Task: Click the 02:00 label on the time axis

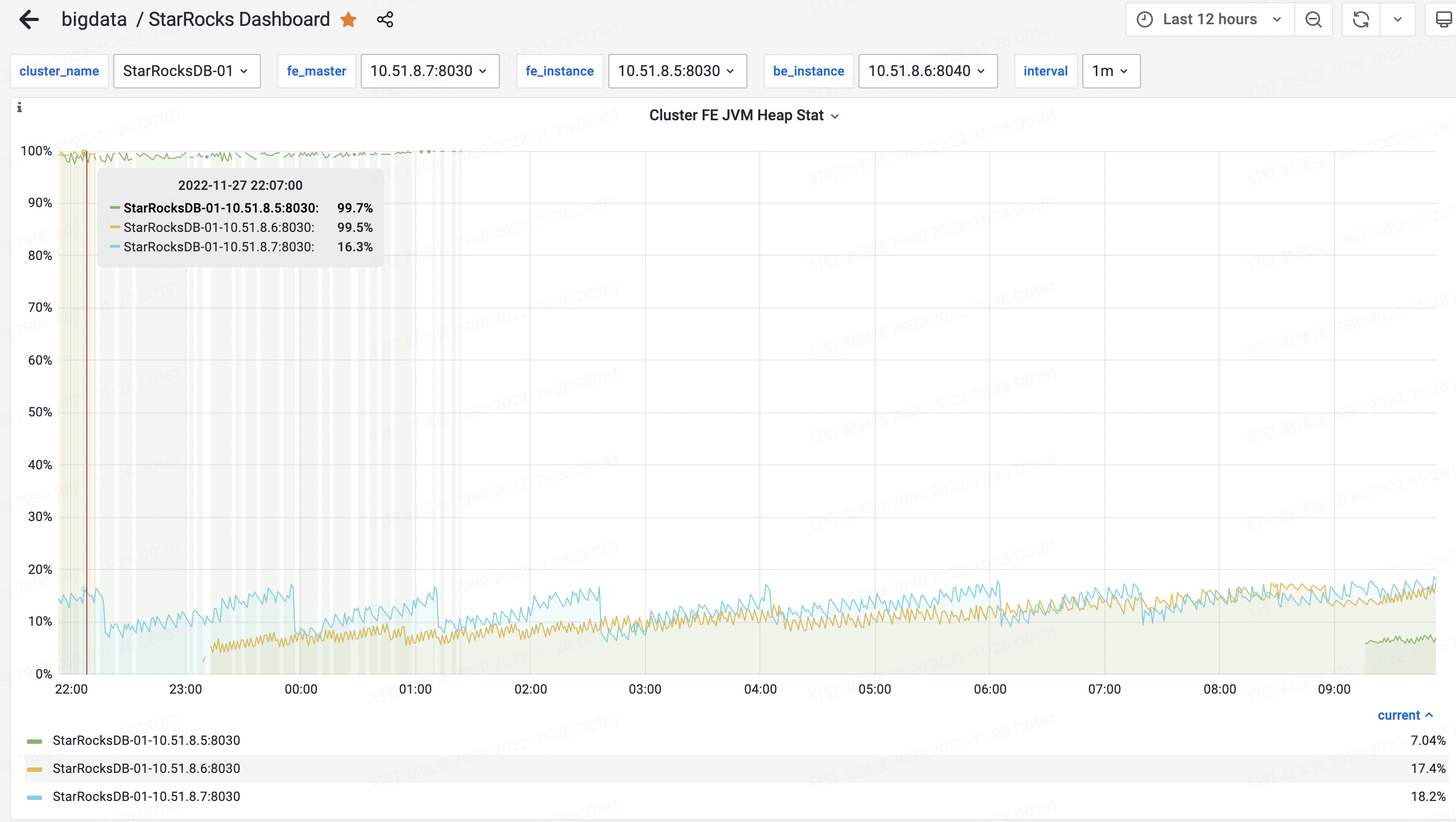Action: pos(530,689)
